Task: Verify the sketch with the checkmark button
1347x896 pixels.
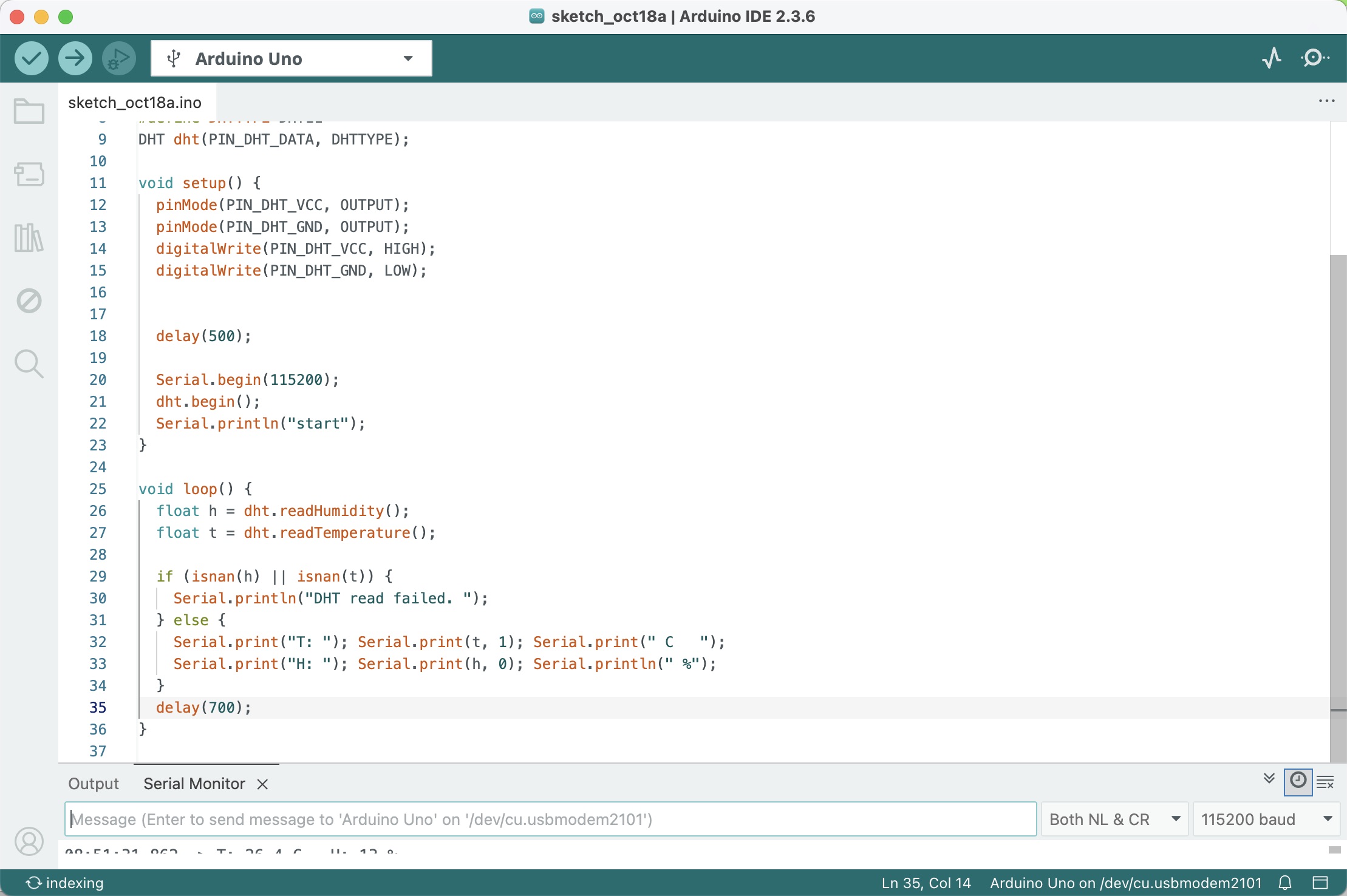Action: [32, 58]
